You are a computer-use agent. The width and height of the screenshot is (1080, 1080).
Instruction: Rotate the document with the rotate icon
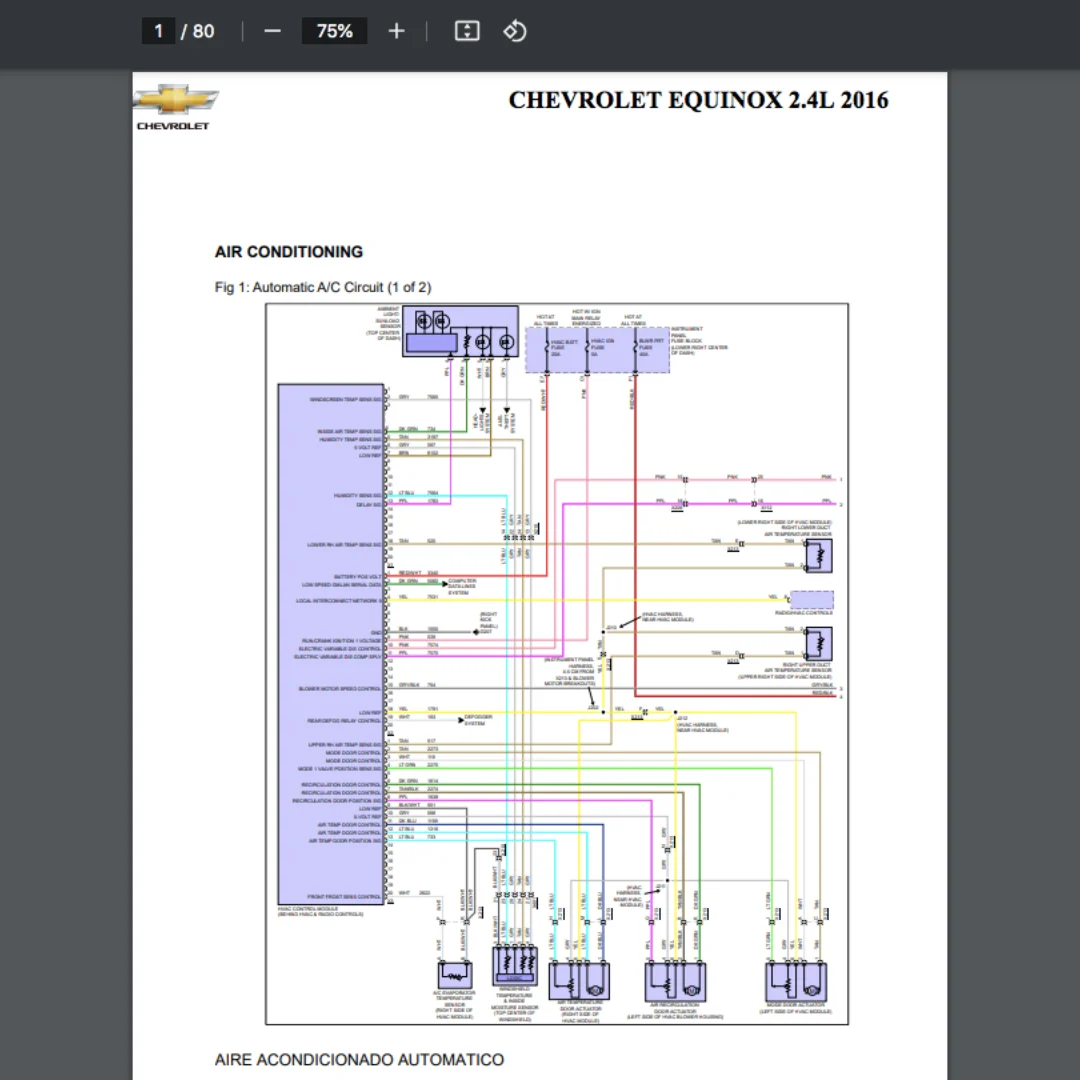(515, 31)
